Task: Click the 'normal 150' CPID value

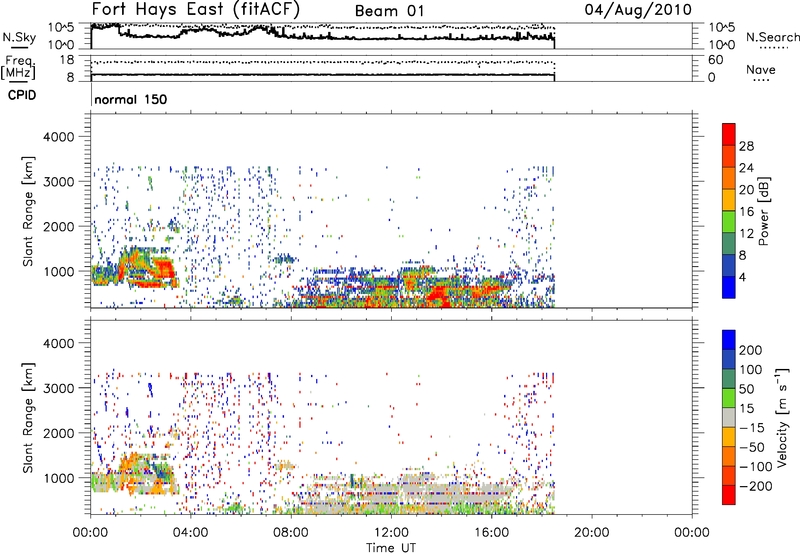Action: 131,99
